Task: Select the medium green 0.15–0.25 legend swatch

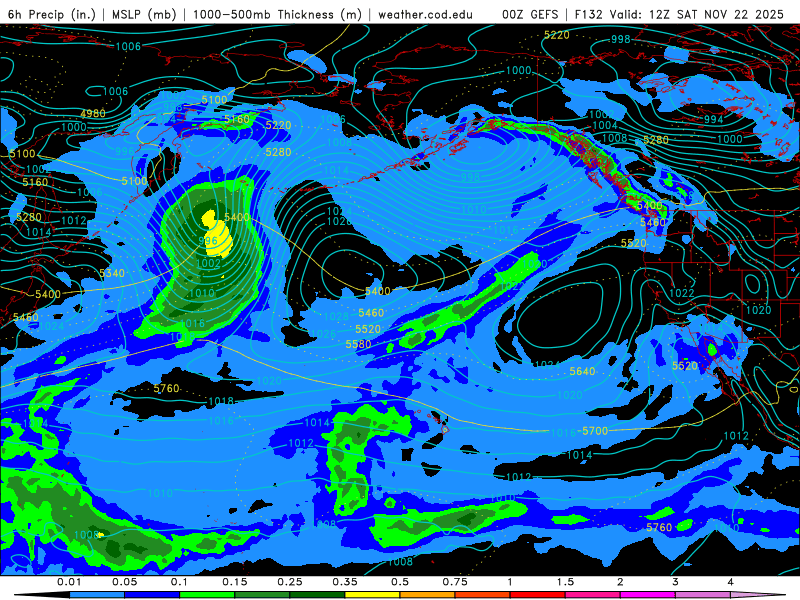Action: tap(262, 595)
